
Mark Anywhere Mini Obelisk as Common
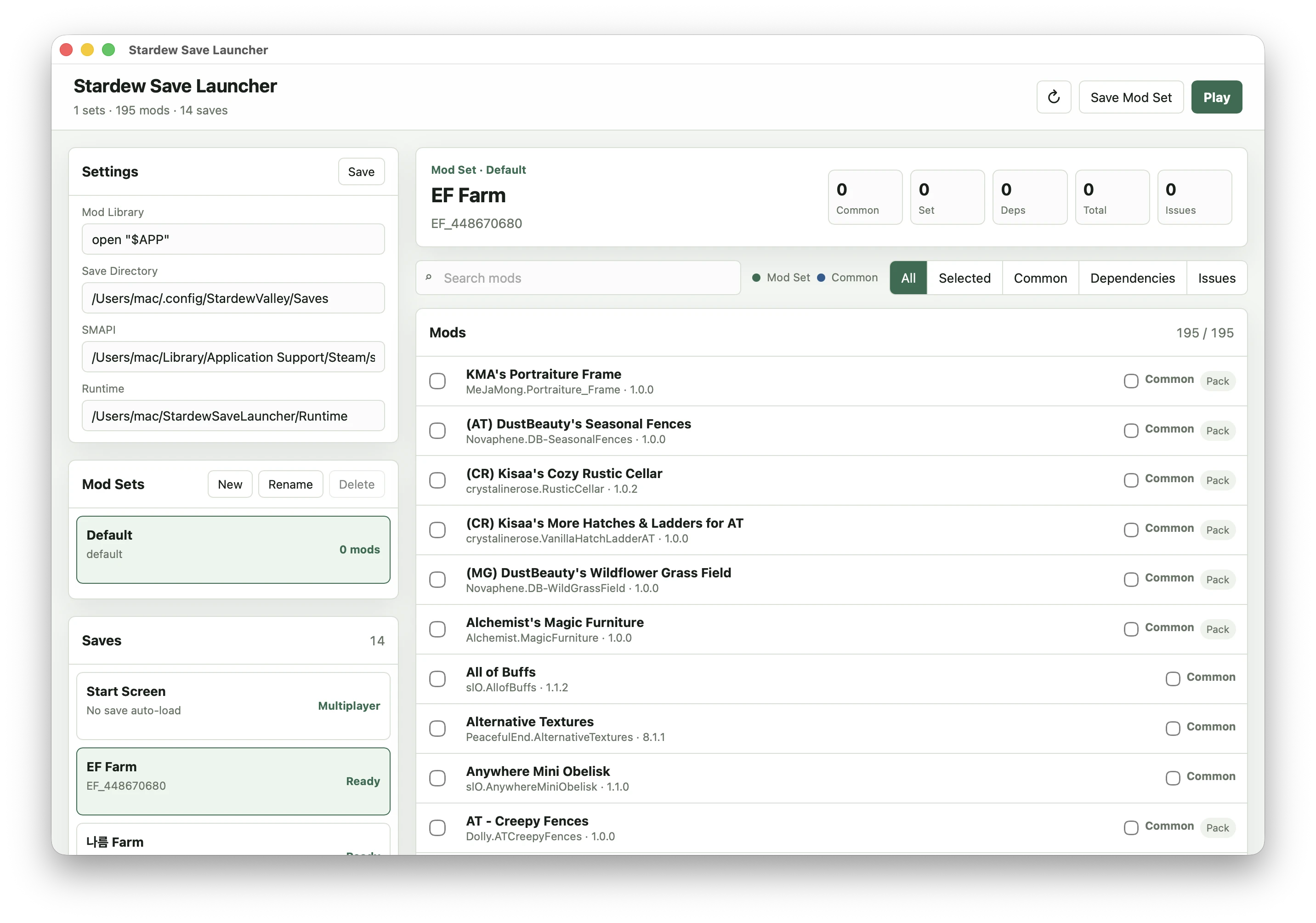[1172, 778]
